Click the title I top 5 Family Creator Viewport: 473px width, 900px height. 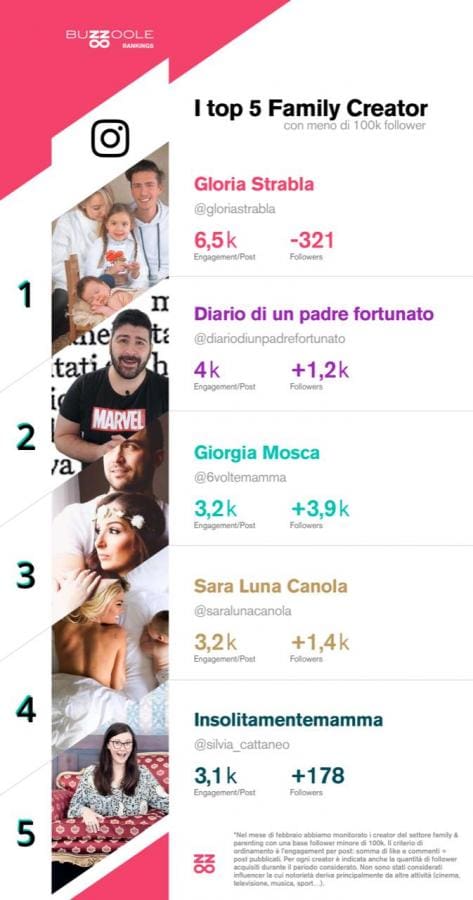[311, 108]
